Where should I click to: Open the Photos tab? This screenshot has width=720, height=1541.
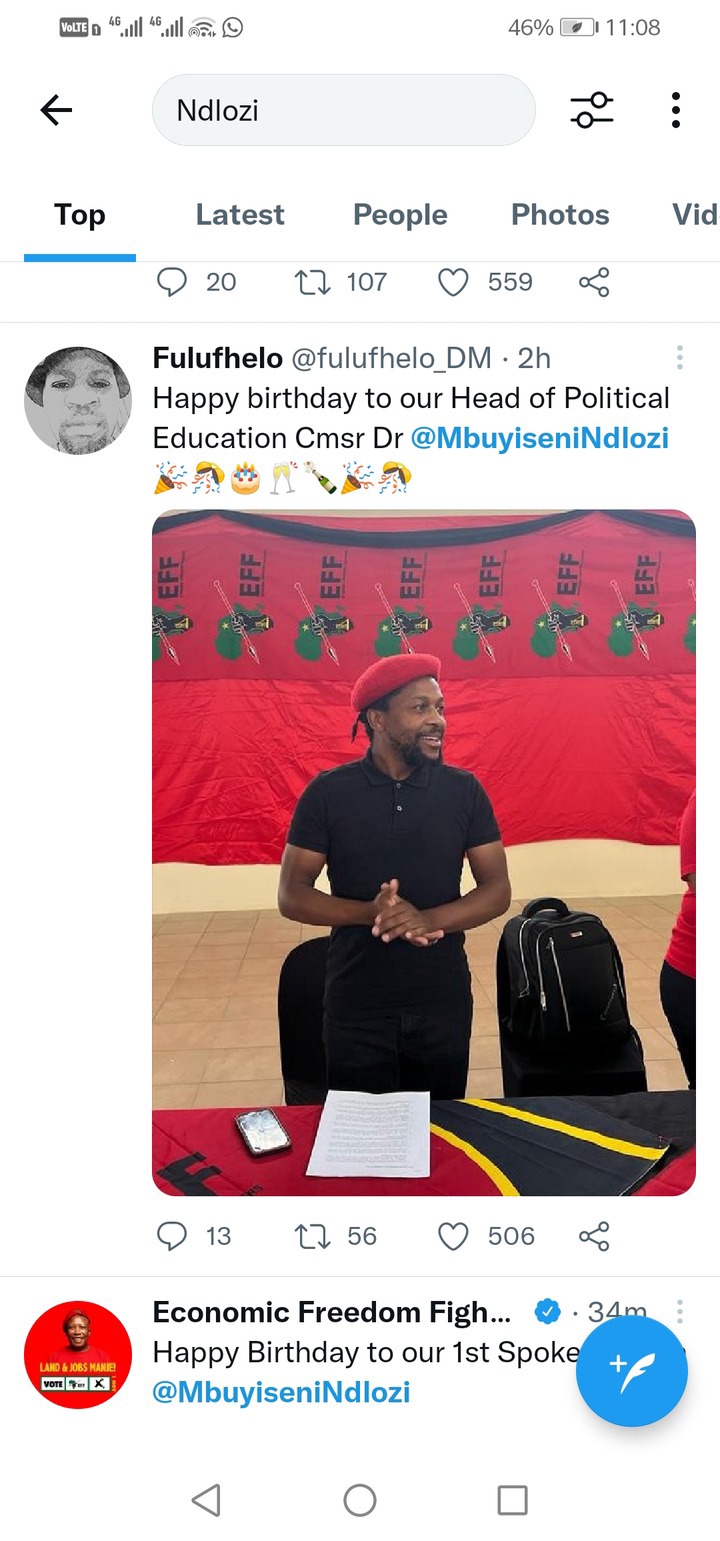tap(560, 215)
